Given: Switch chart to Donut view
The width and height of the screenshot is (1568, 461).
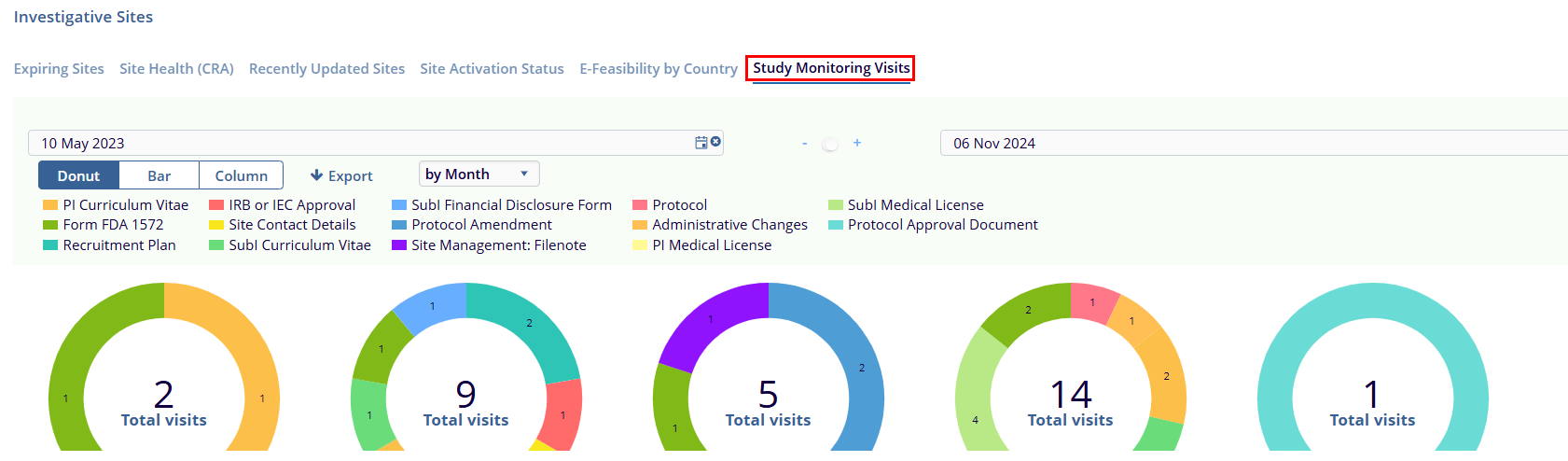Looking at the screenshot, I should coord(78,175).
